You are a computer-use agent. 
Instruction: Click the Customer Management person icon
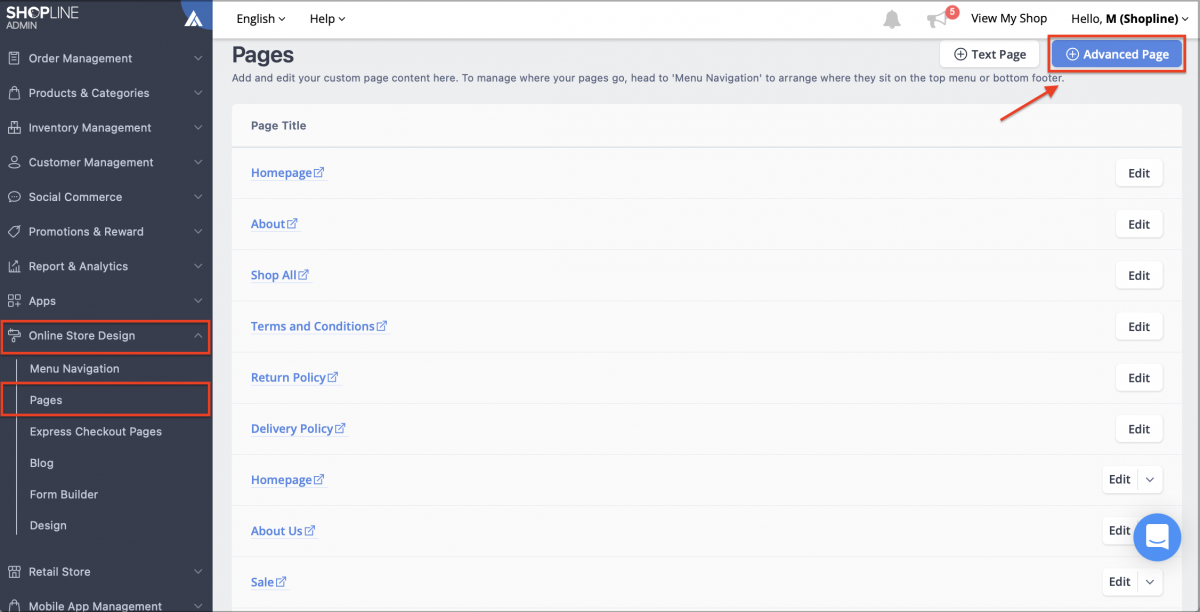tap(14, 162)
